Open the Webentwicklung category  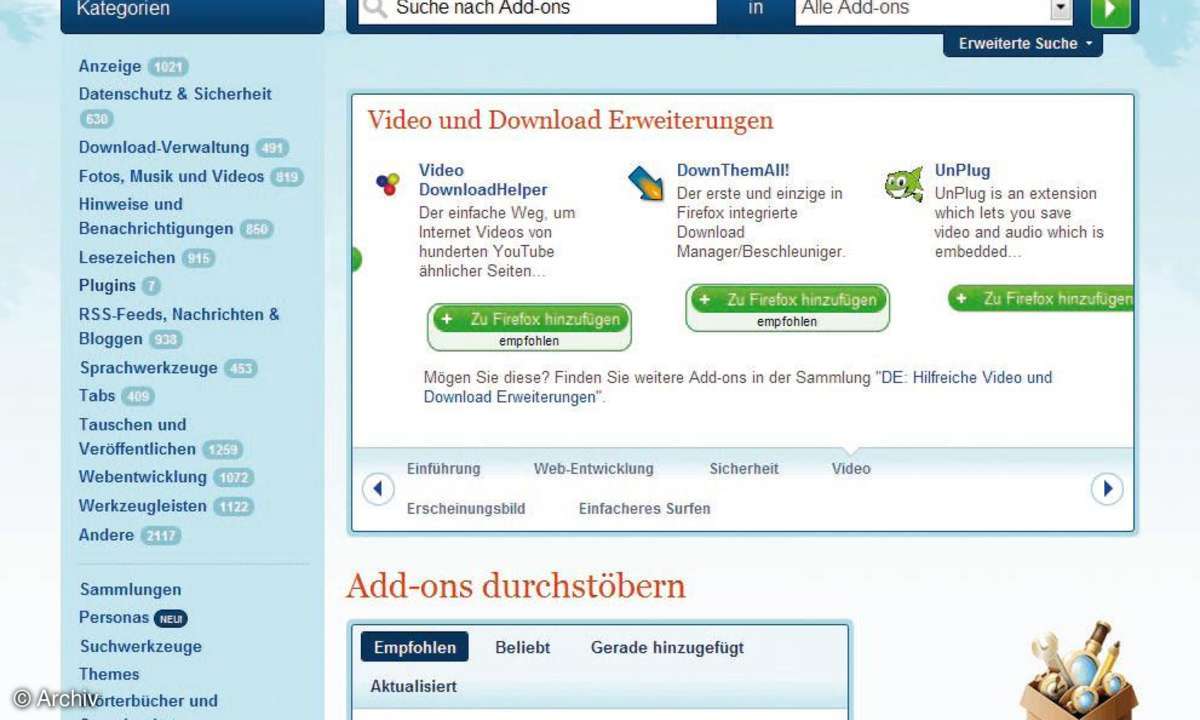pyautogui.click(x=143, y=477)
